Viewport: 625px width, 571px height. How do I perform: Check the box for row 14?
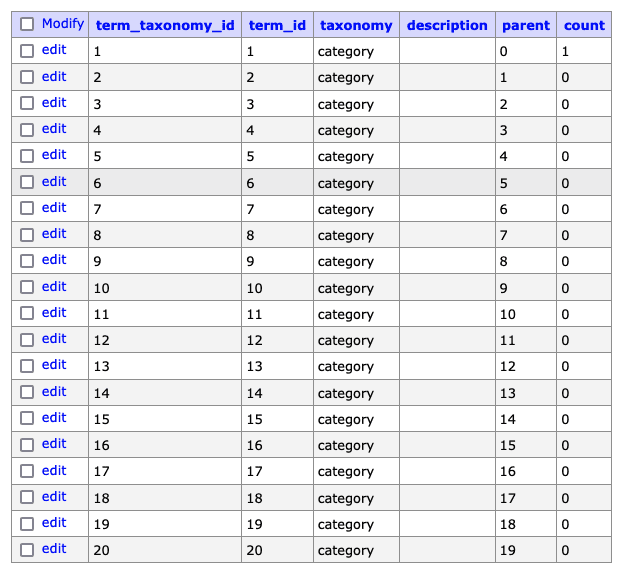coord(27,392)
